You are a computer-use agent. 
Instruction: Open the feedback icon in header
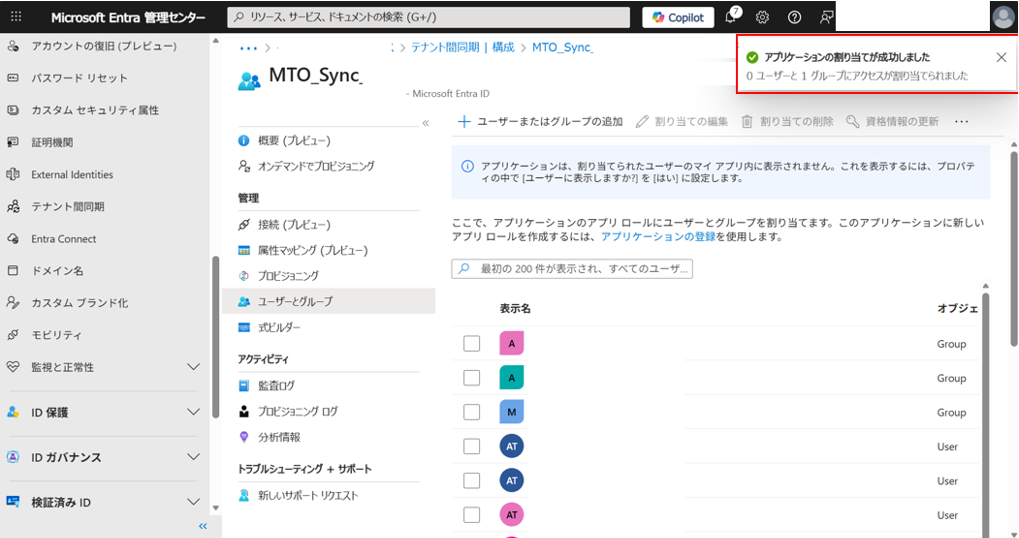coord(826,18)
